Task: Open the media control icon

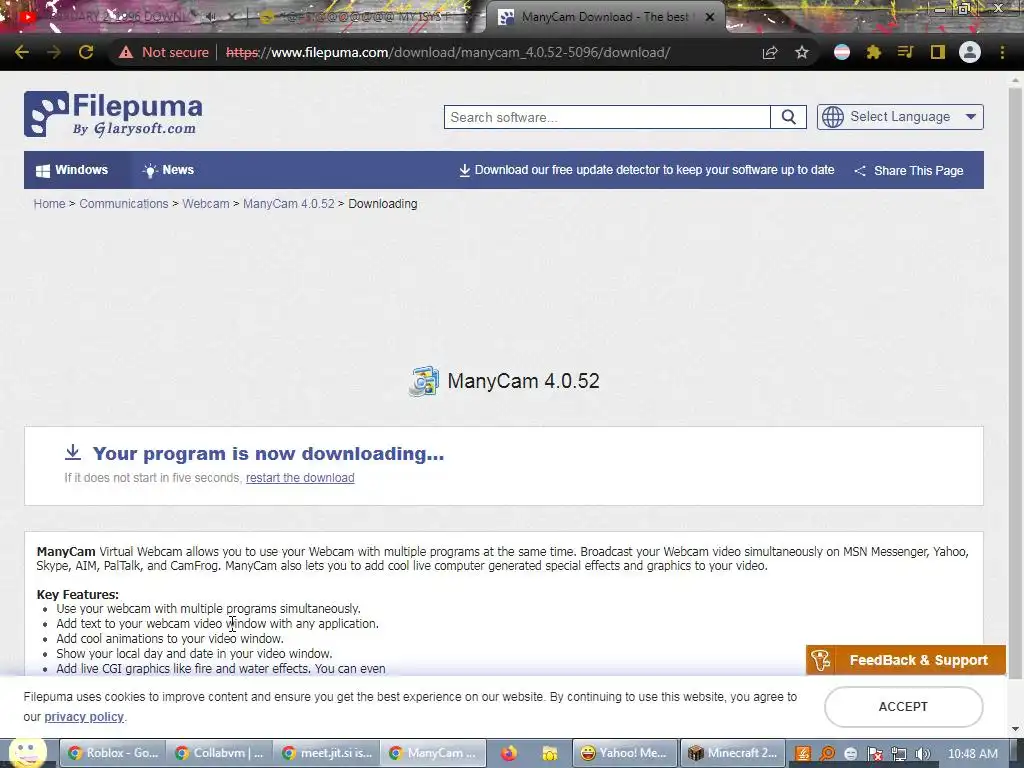Action: point(905,52)
